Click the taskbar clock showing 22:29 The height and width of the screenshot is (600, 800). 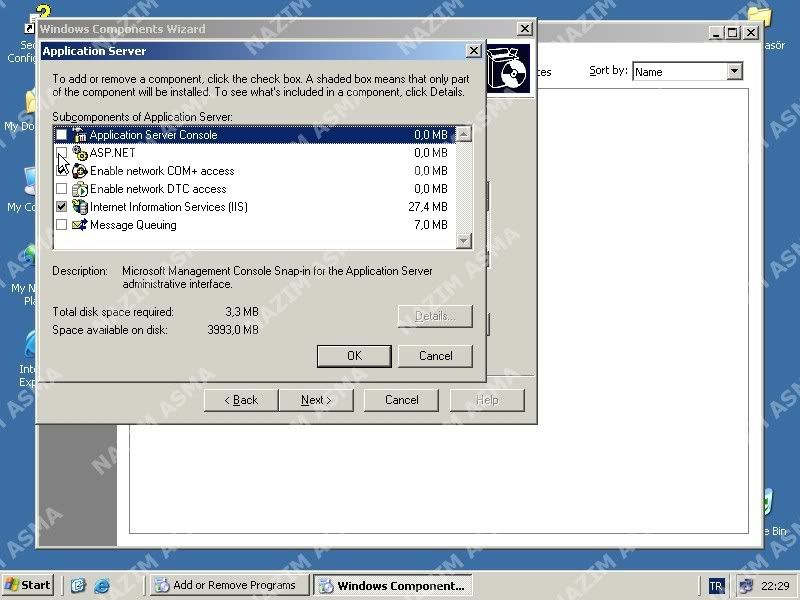point(775,586)
